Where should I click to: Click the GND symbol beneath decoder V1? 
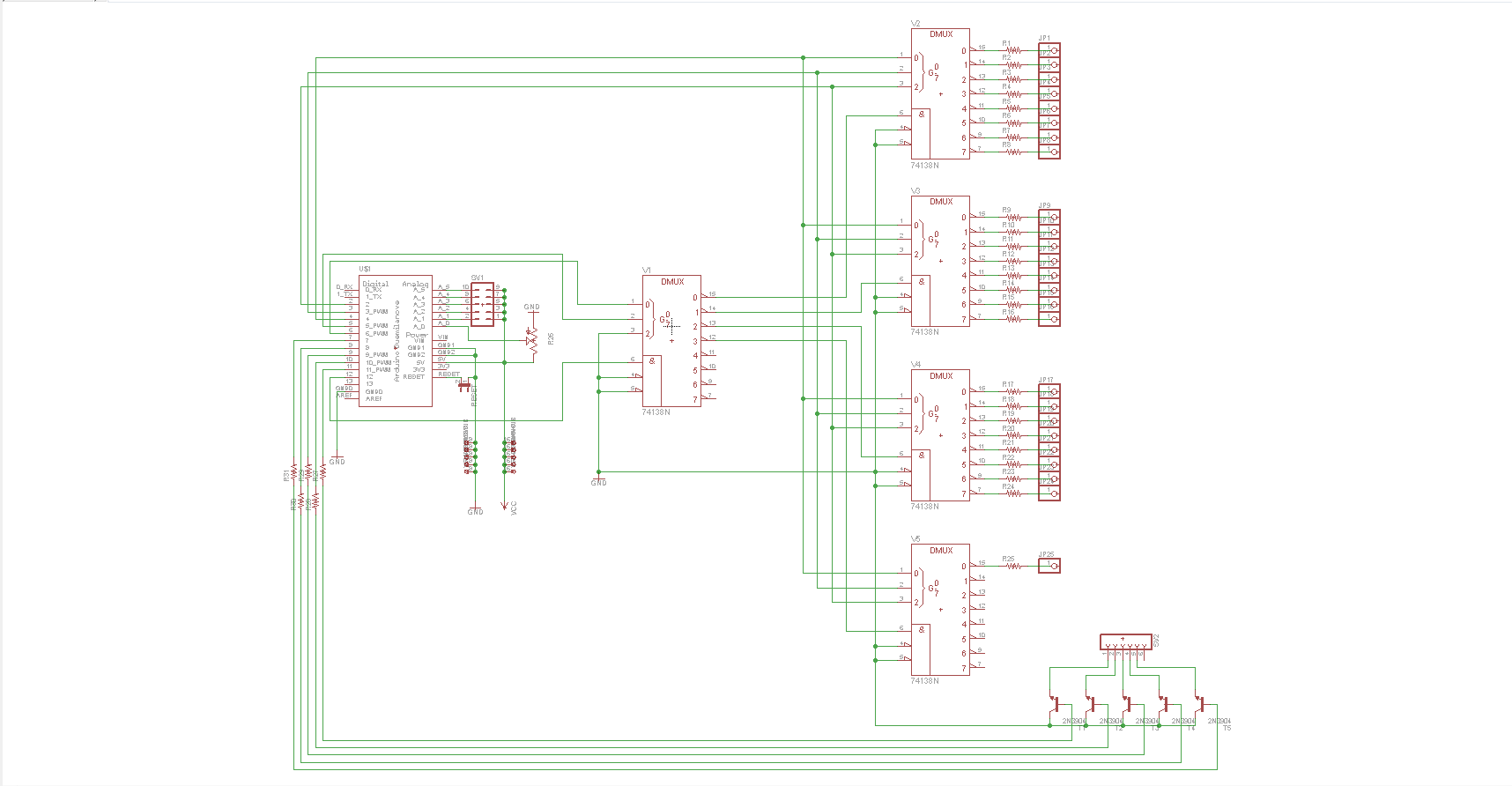[x=598, y=481]
